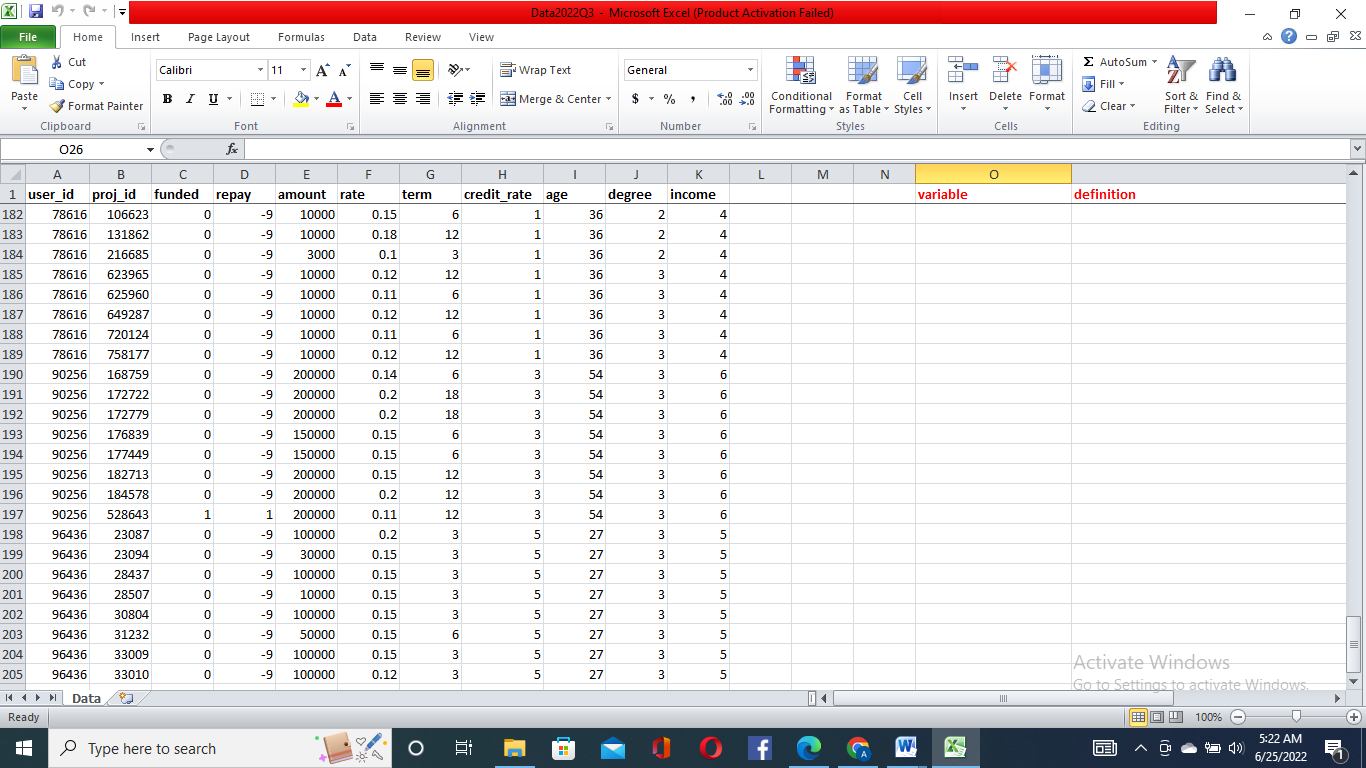Switch to the Insert tab
The height and width of the screenshot is (768, 1366).
(145, 37)
